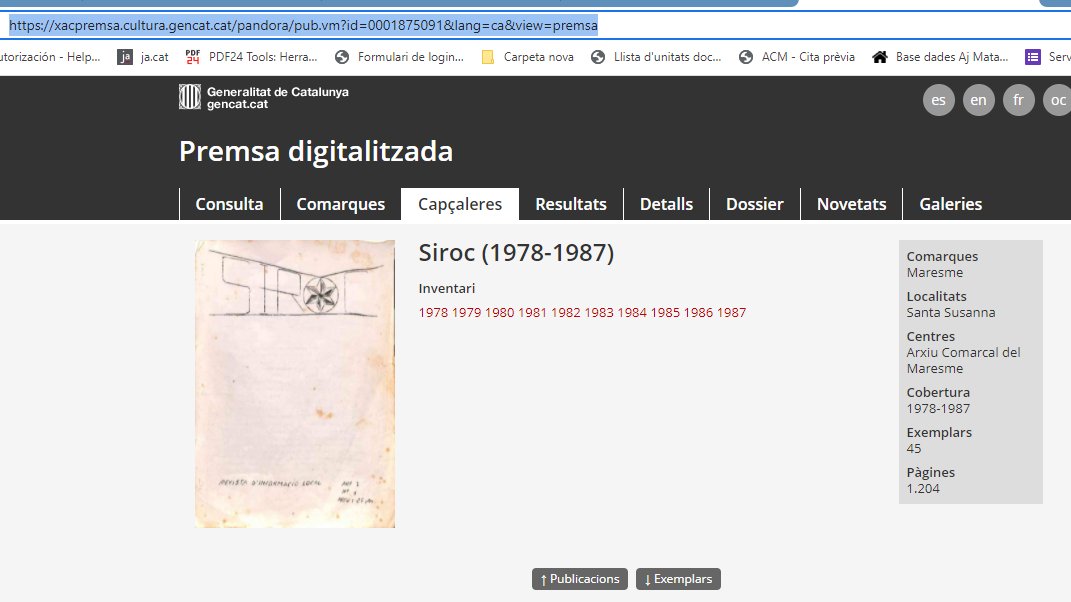
Task: Open the Galeries tab
Action: (951, 204)
